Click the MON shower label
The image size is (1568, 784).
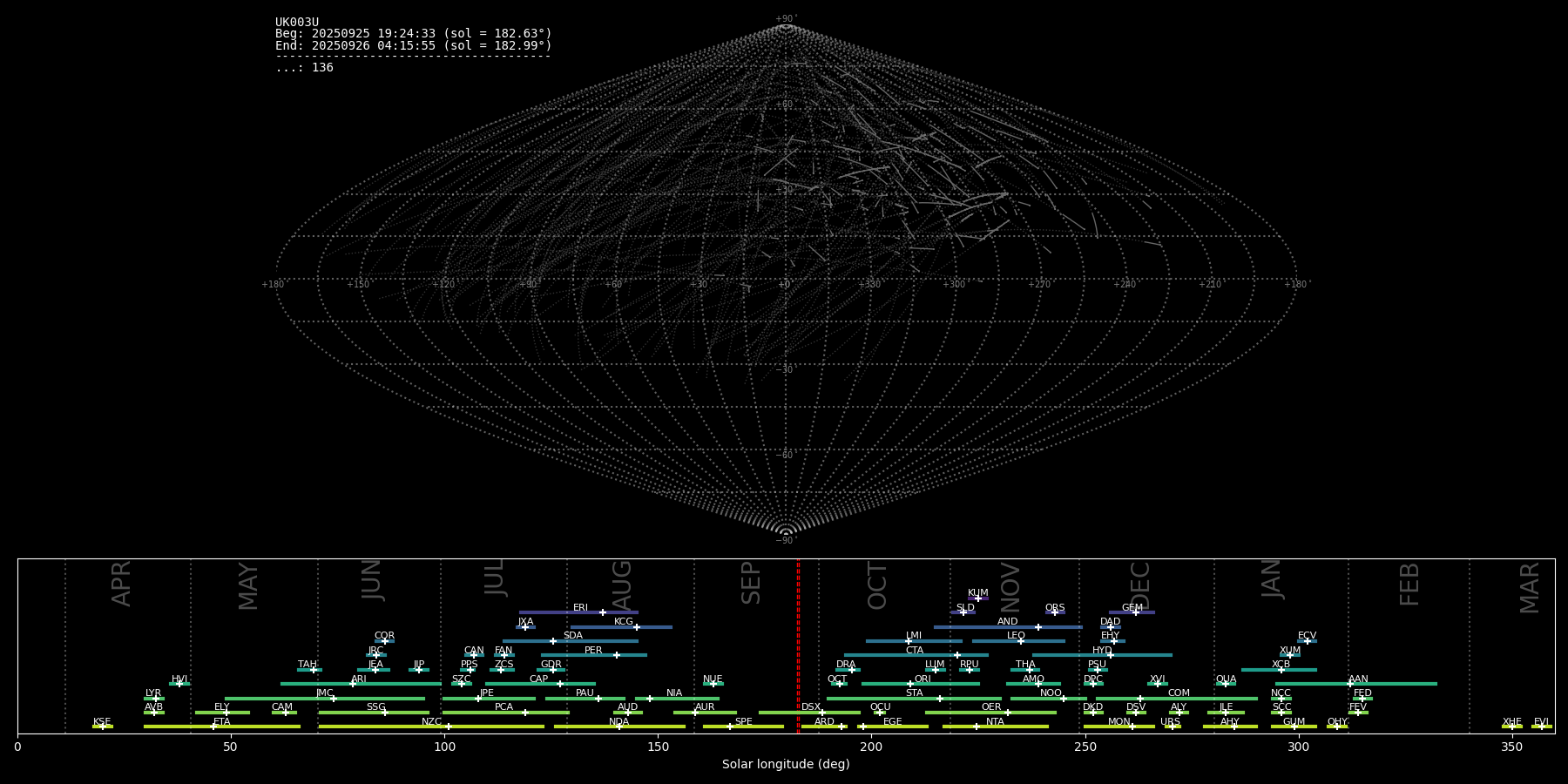1119,722
